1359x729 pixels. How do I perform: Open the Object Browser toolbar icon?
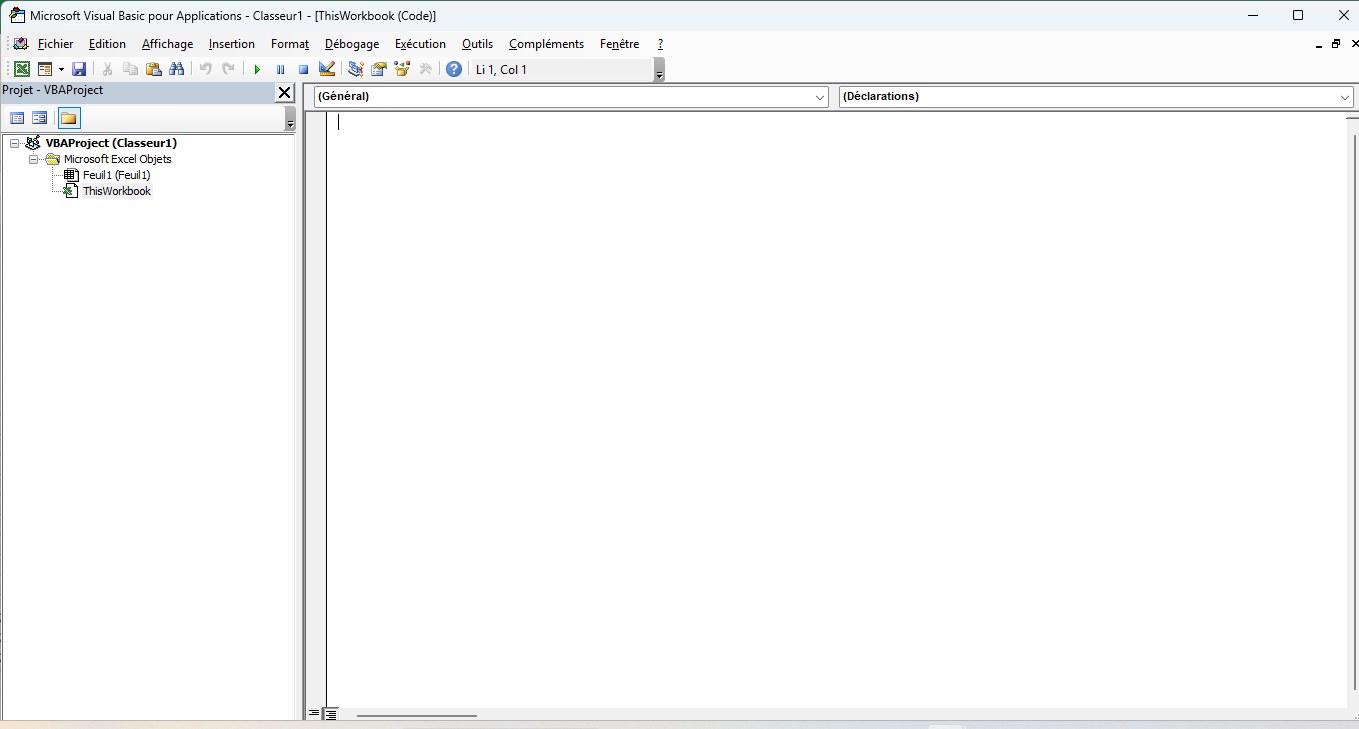(402, 69)
